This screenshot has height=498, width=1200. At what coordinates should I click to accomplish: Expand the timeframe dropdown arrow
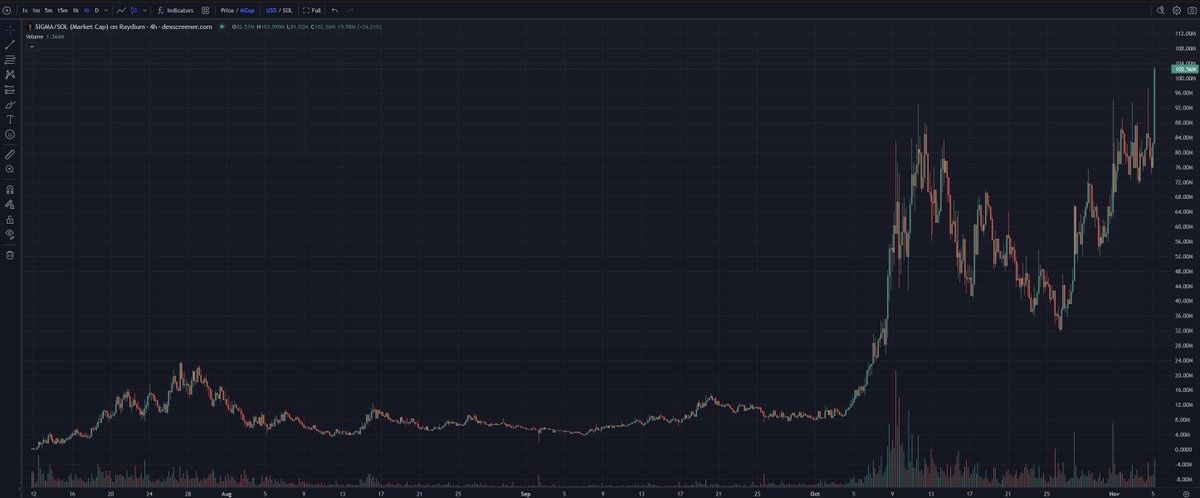pos(106,10)
